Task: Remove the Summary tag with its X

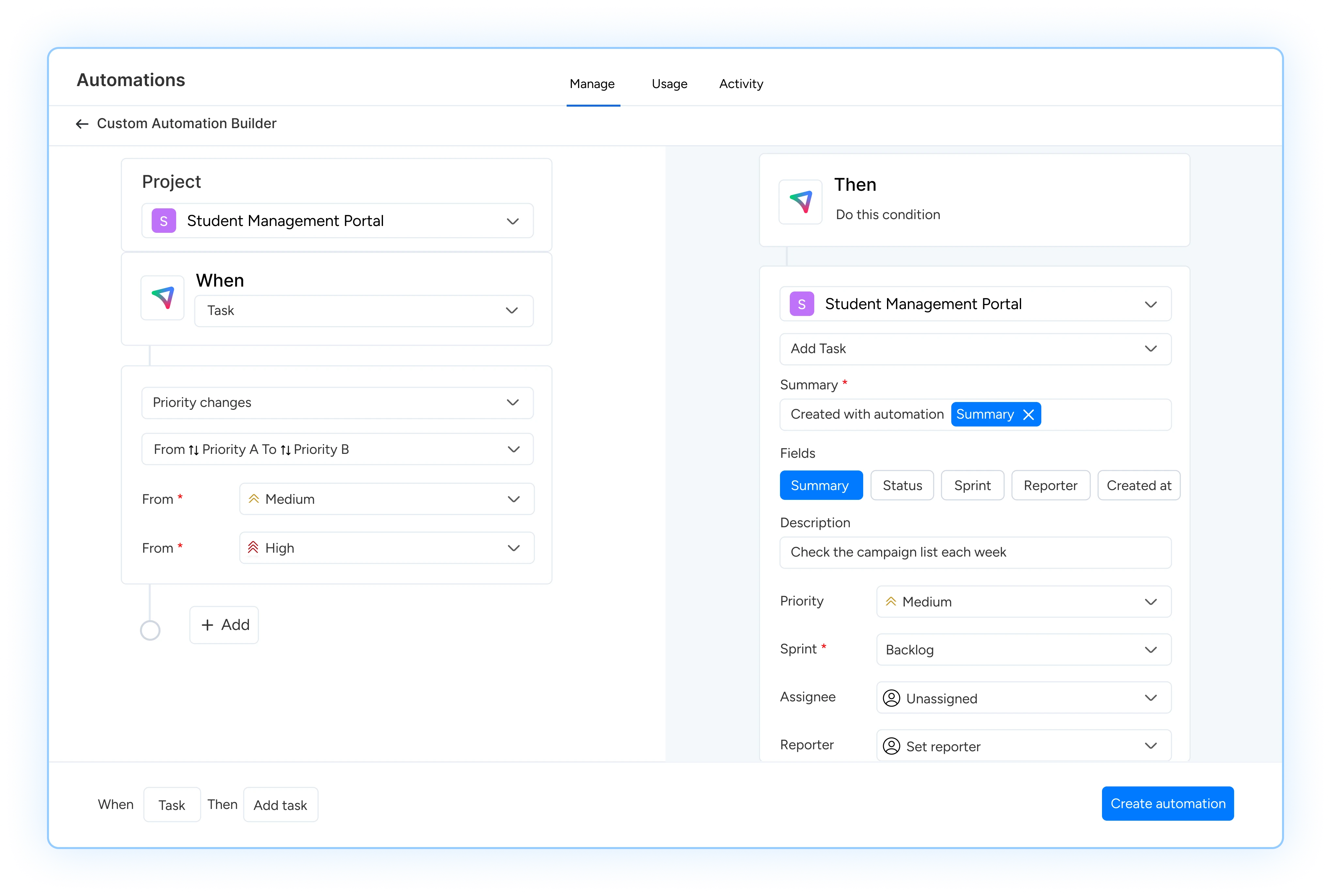Action: (x=1028, y=415)
